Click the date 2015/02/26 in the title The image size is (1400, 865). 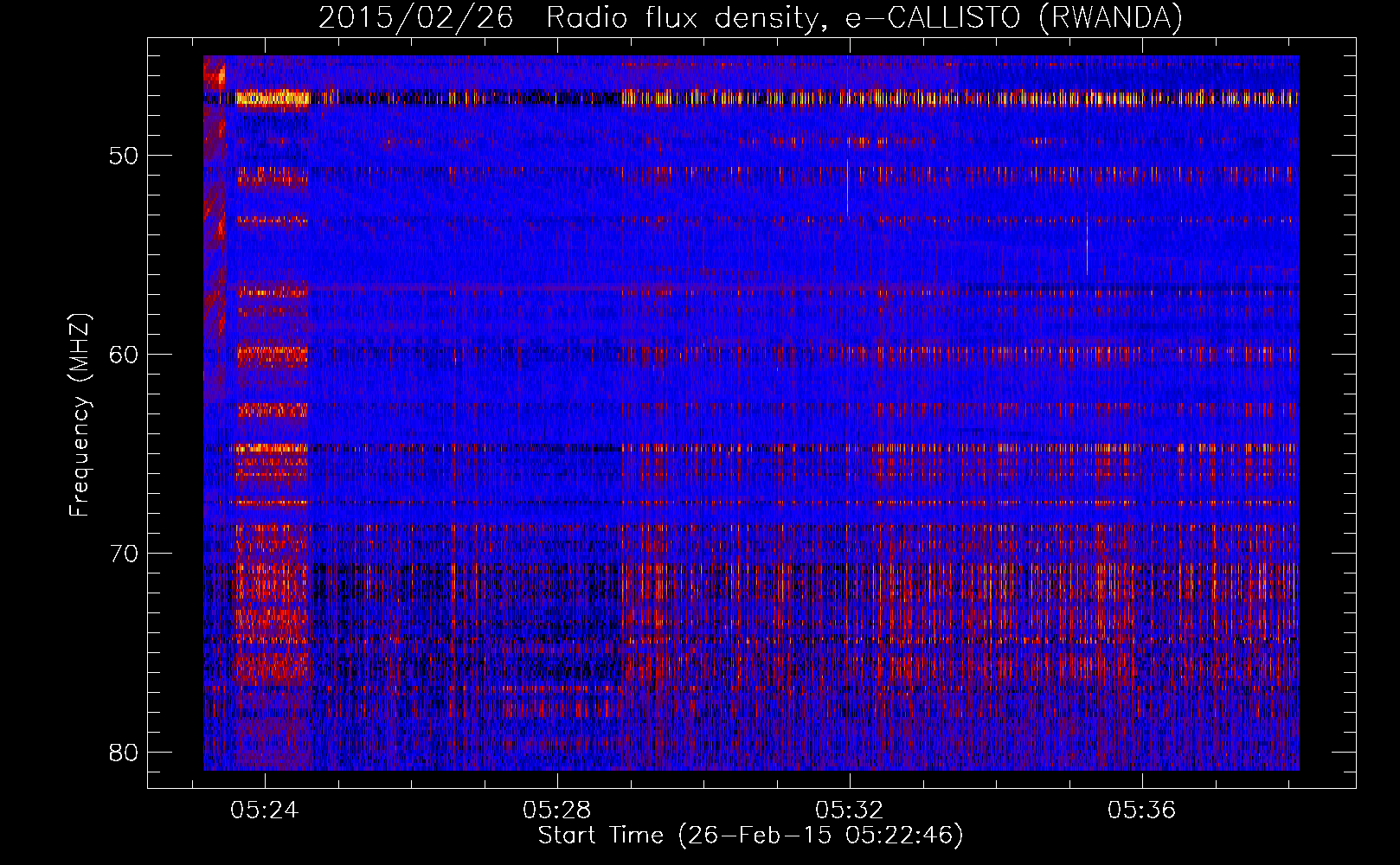pyautogui.click(x=415, y=17)
